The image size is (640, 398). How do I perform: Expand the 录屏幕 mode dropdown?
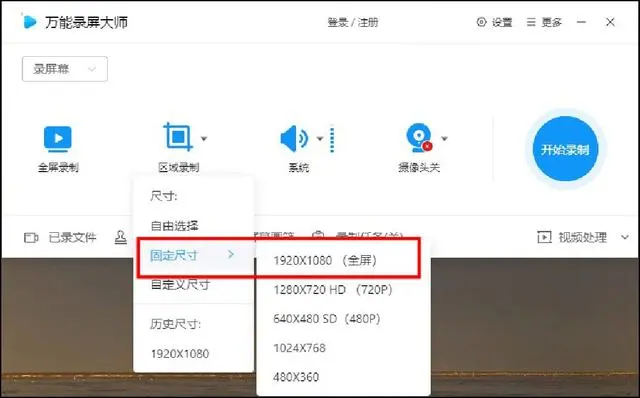click(x=65, y=69)
